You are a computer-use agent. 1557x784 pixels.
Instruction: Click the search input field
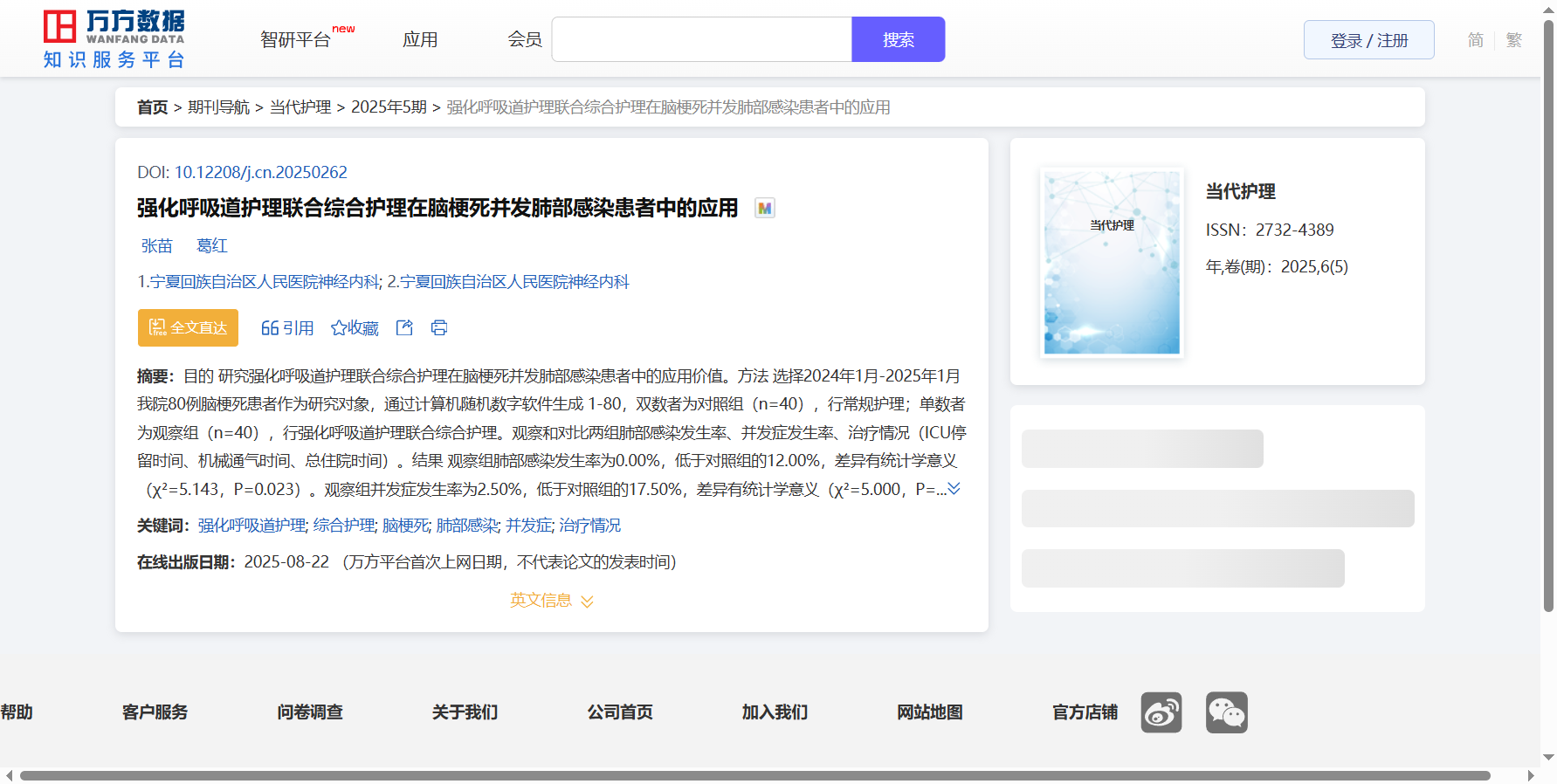701,40
